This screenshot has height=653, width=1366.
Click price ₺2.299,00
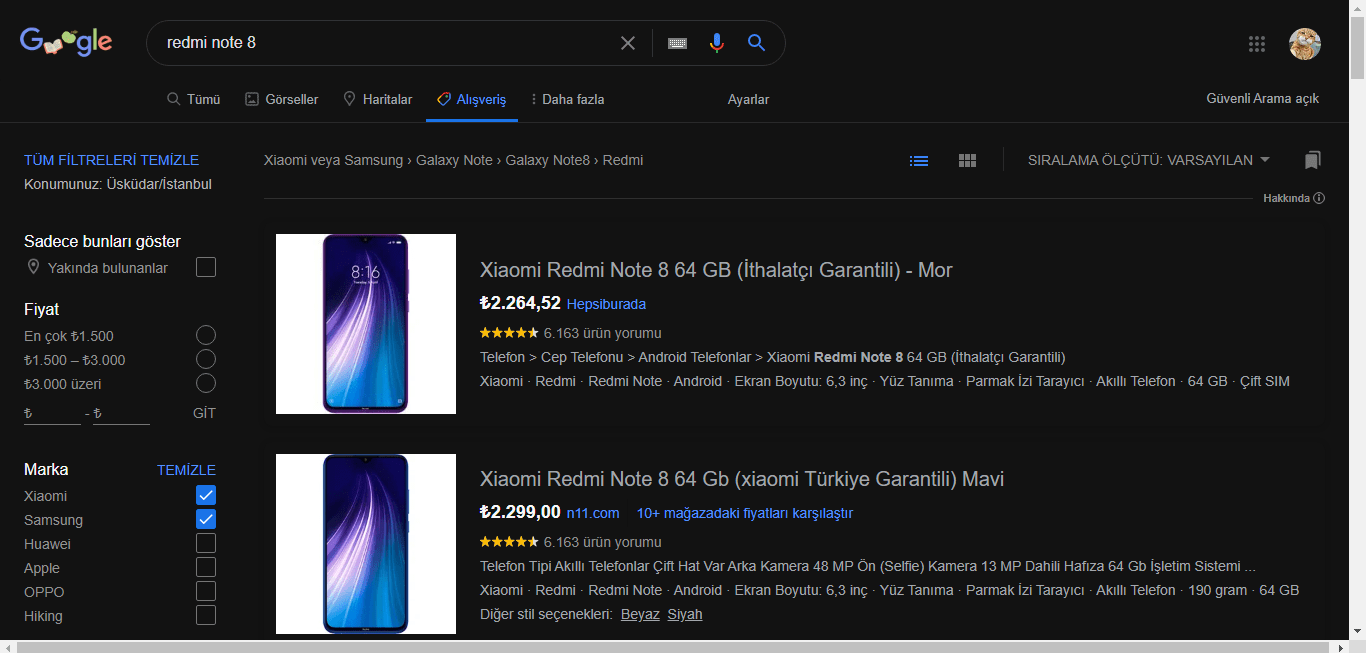[x=520, y=512]
